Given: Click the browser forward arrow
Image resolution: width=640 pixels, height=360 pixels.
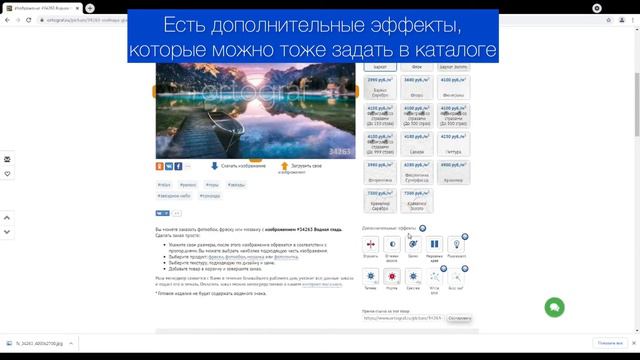Looking at the screenshot, I should 18,20.
